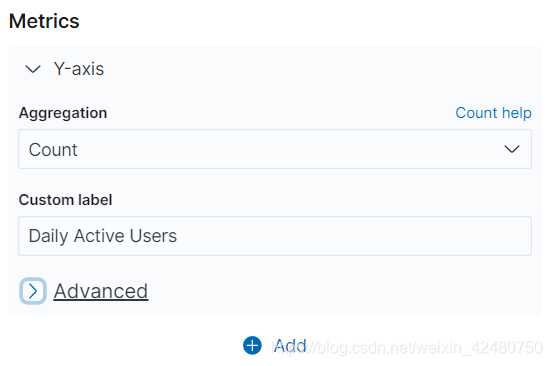Click the Custom label field heading
Screen dimensions: 552x366
pos(65,200)
